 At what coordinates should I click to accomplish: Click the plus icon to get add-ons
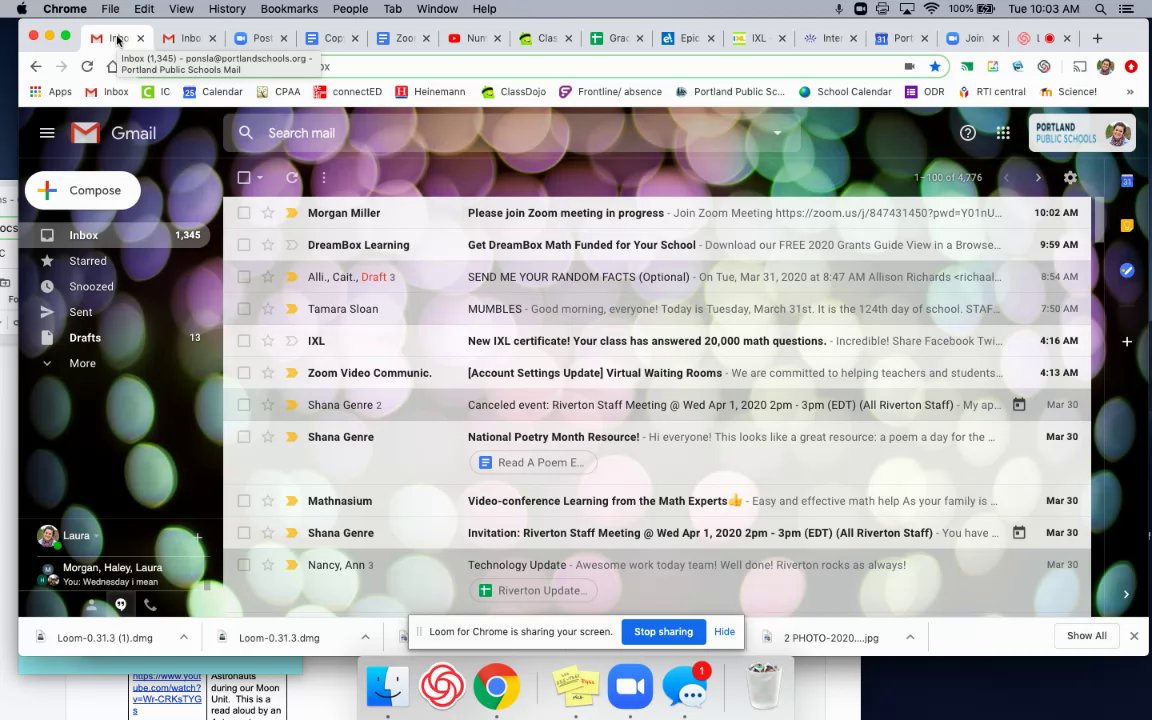[1127, 342]
